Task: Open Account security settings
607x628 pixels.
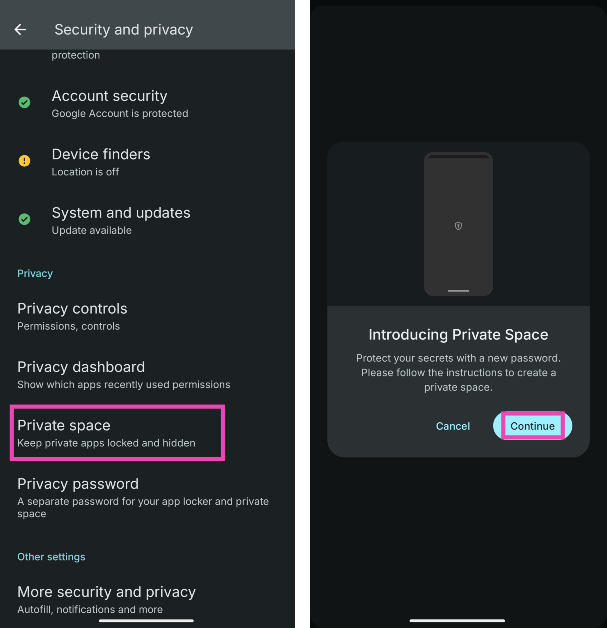Action: click(x=110, y=103)
